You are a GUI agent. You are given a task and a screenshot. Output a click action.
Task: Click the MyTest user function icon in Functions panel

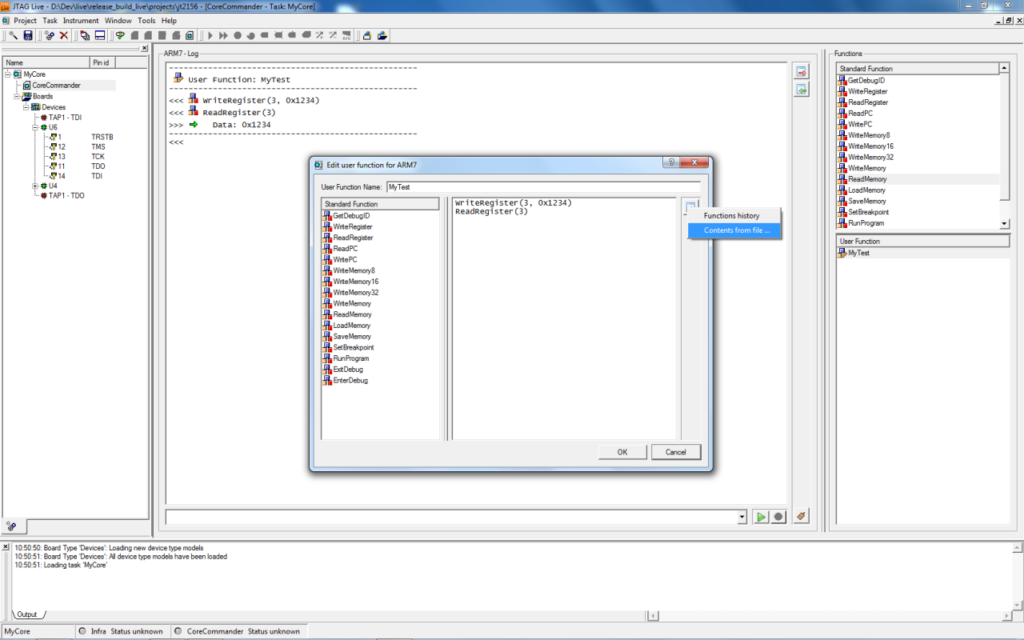point(842,253)
